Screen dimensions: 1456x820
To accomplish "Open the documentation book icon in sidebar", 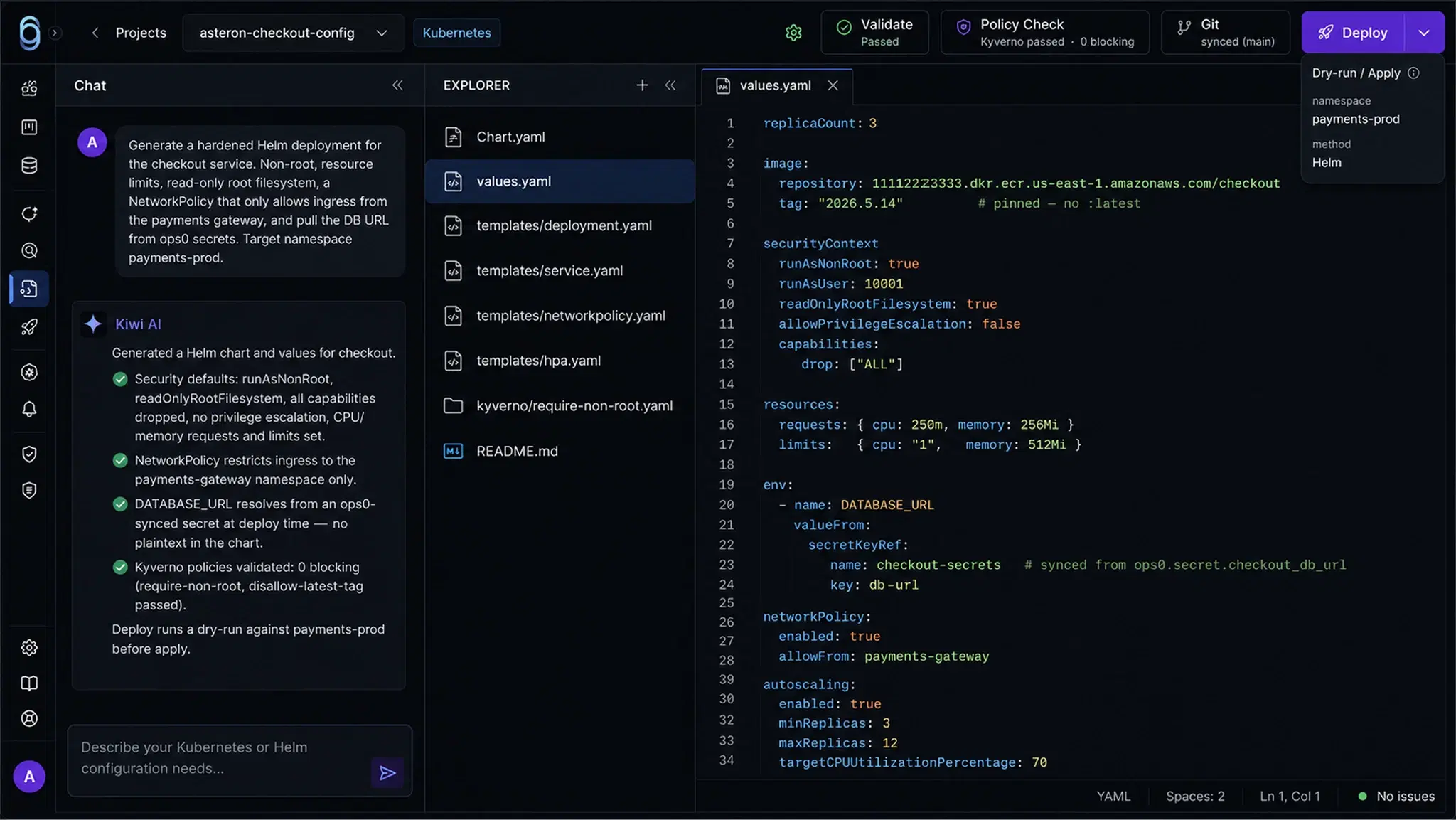I will [x=29, y=683].
